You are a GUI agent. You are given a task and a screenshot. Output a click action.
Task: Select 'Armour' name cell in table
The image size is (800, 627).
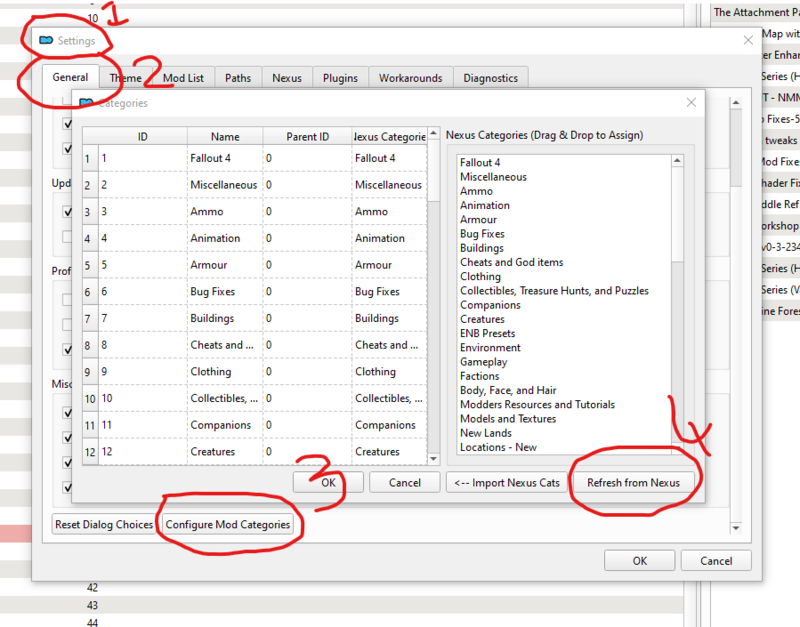[225, 265]
